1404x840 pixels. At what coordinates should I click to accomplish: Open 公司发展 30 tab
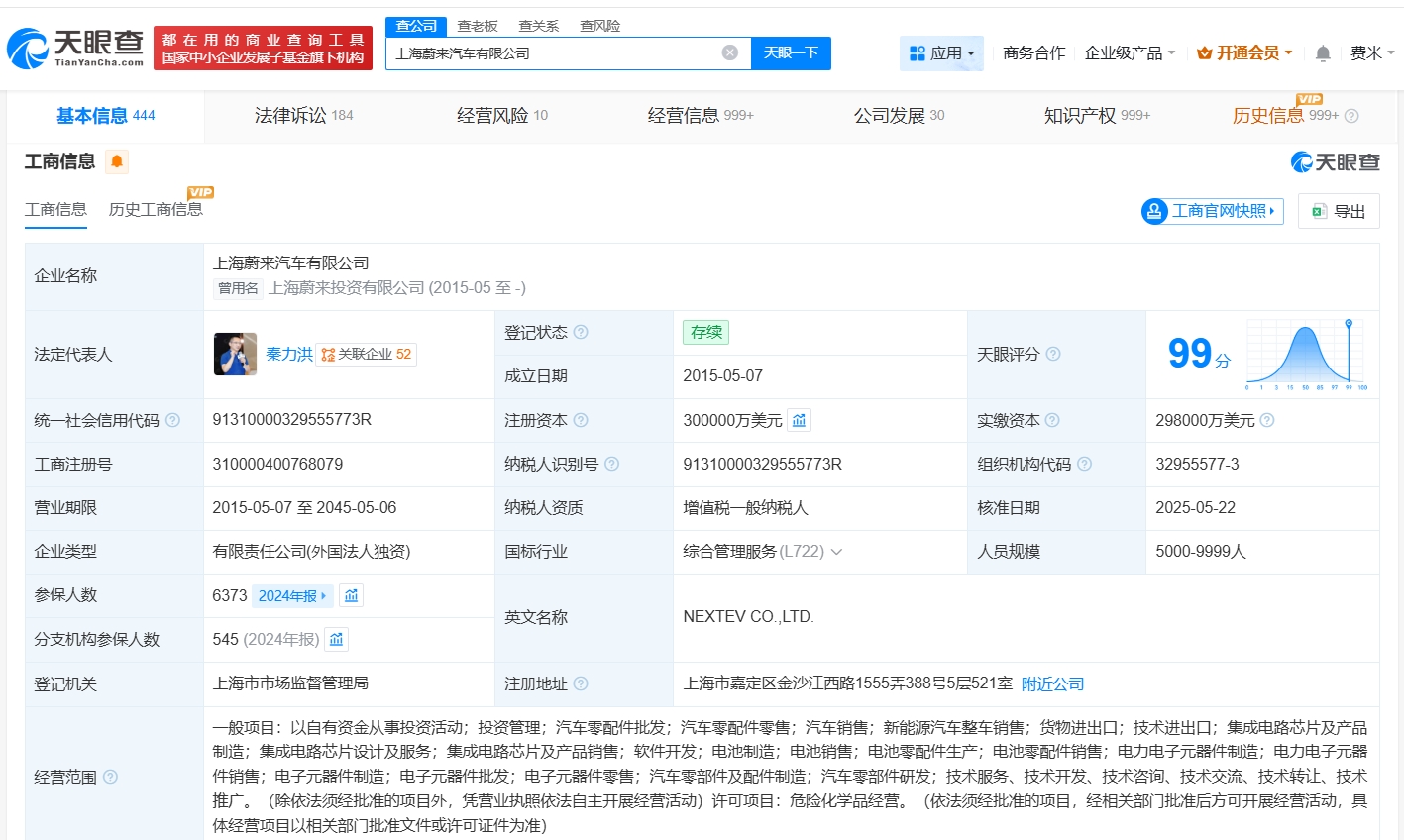point(899,116)
